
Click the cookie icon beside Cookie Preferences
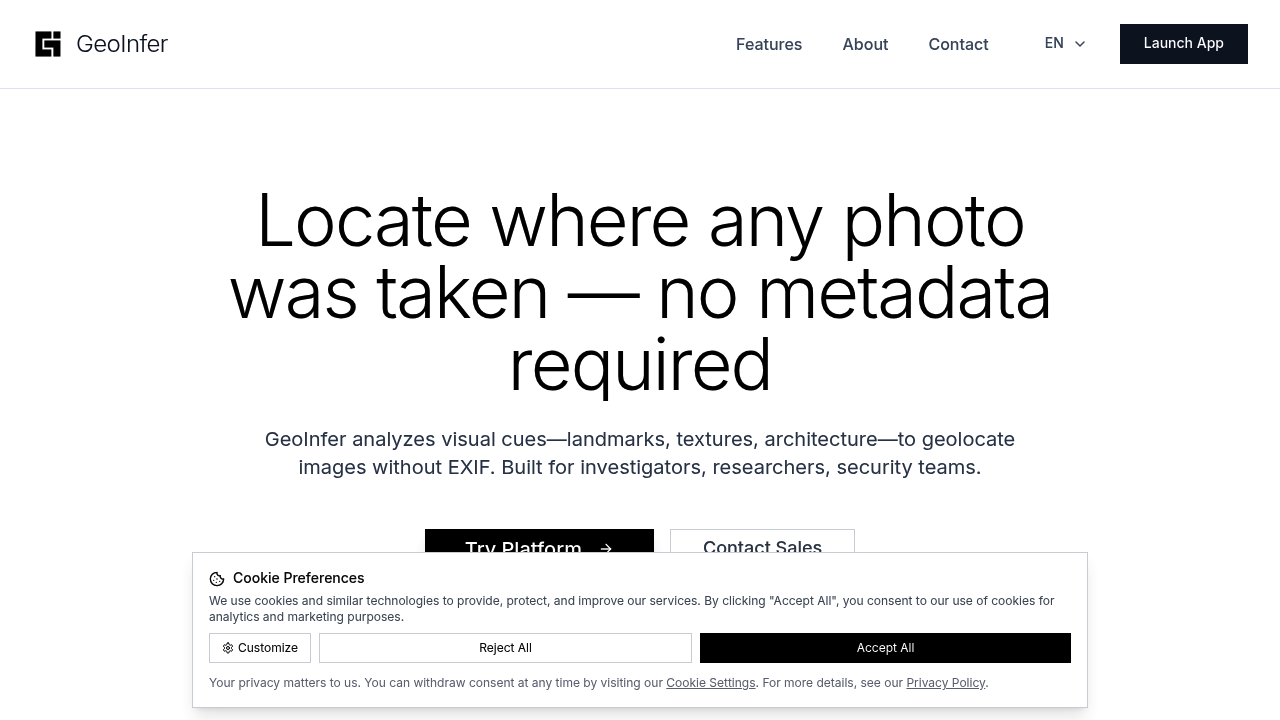click(217, 578)
